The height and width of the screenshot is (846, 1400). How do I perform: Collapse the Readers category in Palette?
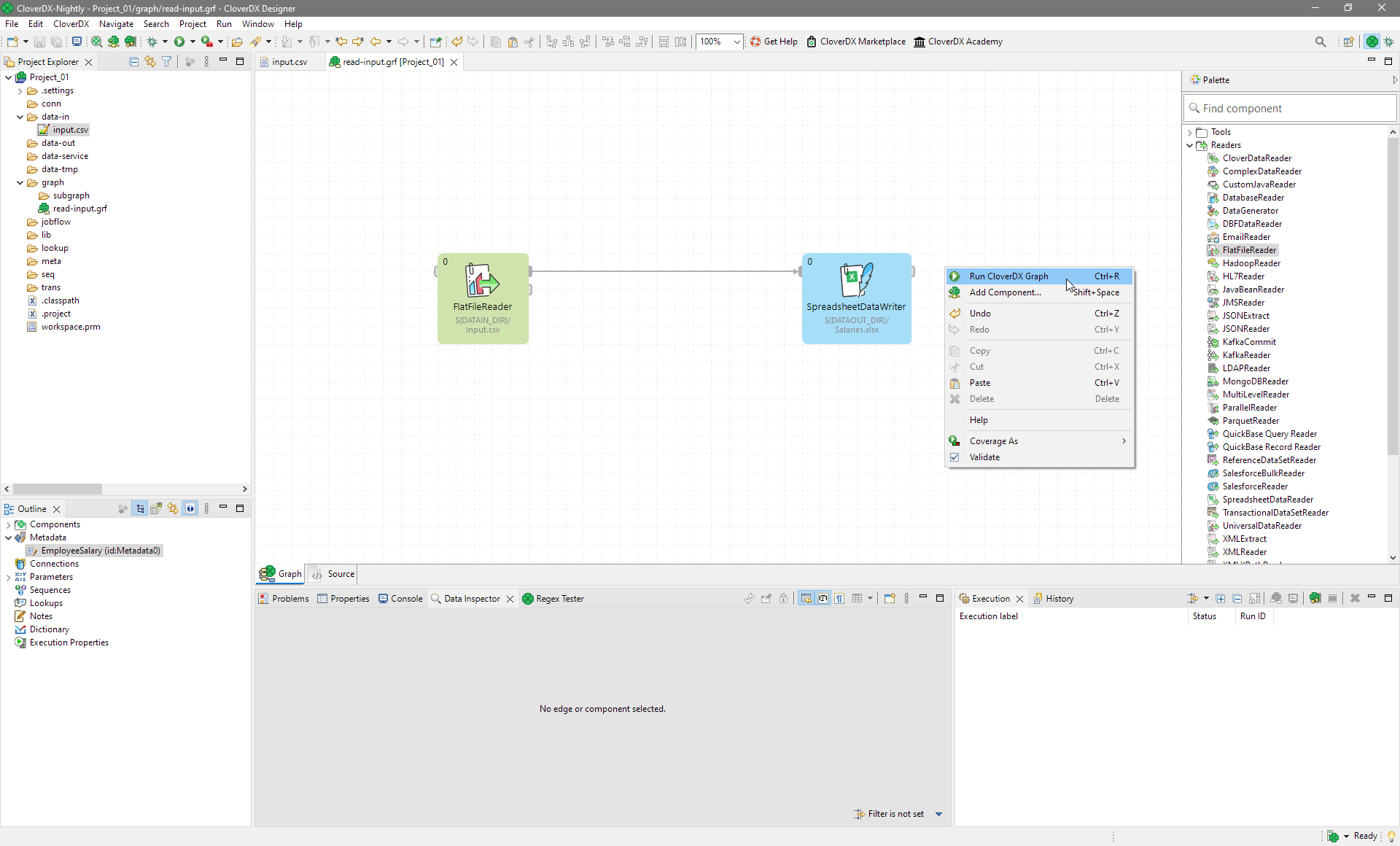(x=1190, y=145)
